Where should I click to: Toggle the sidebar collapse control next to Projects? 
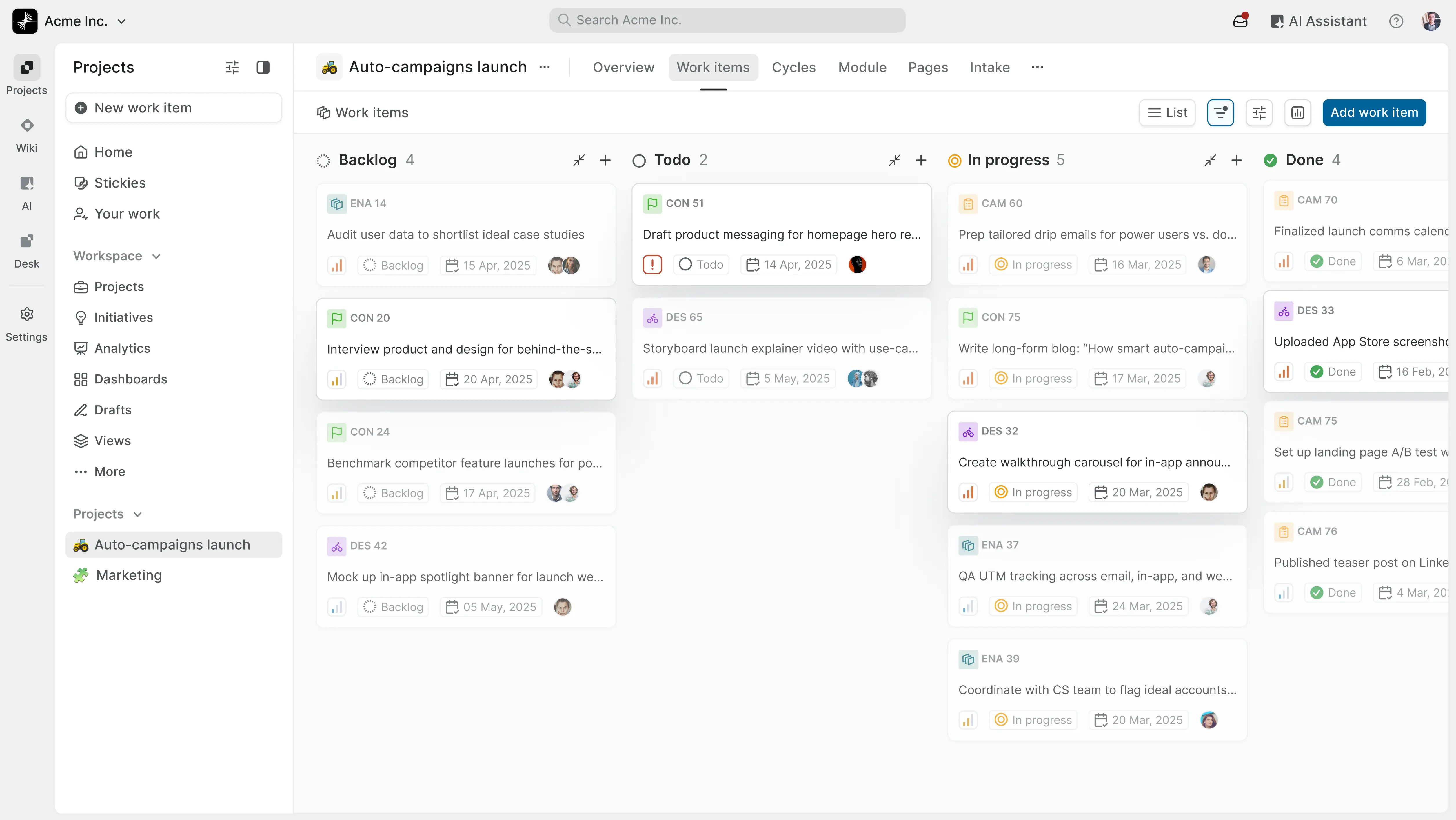tap(263, 67)
